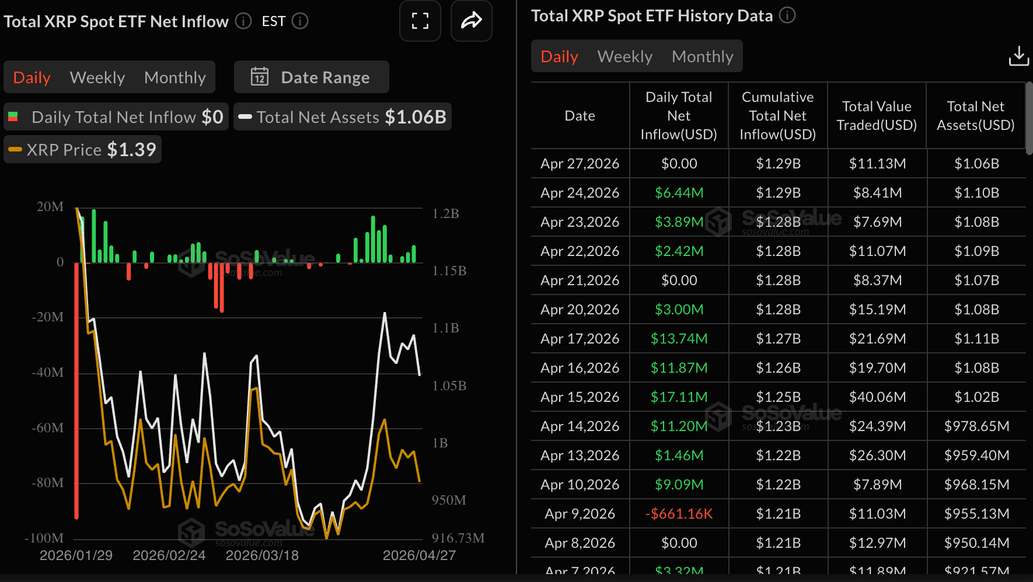The image size is (1033, 582).
Task: Toggle the Daily Total Net Inflow legend
Action: pyautogui.click(x=115, y=116)
